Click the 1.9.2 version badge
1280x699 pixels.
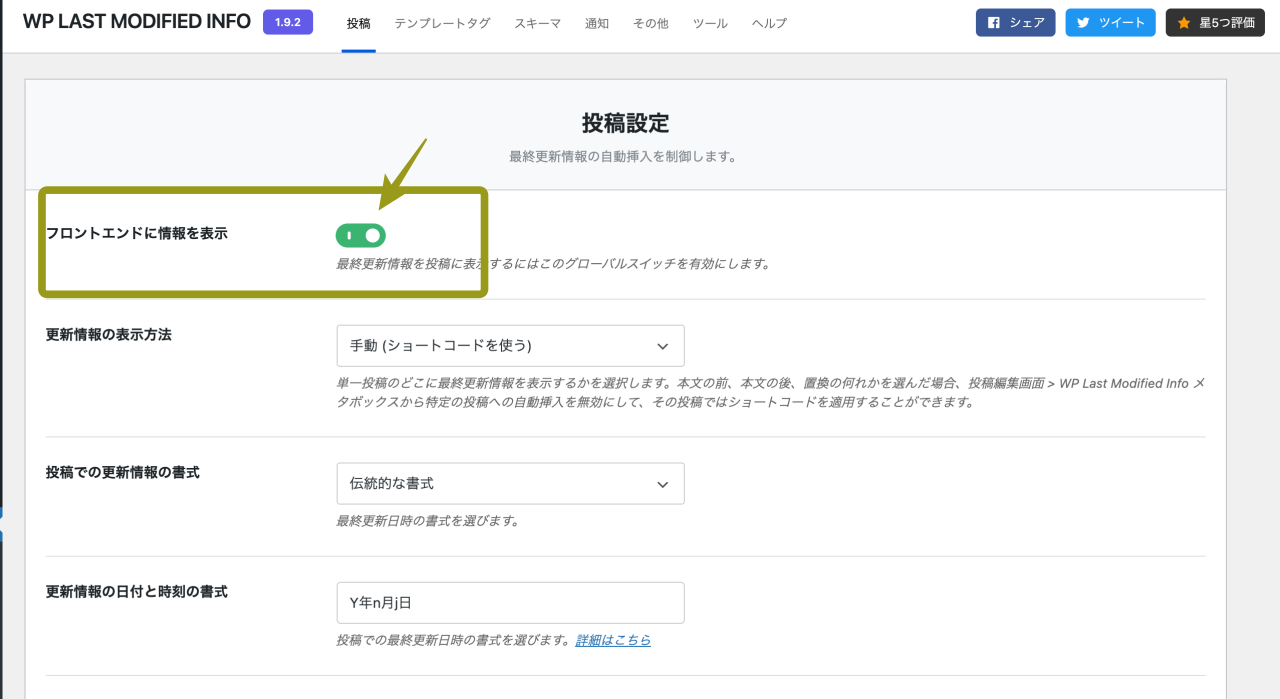288,21
